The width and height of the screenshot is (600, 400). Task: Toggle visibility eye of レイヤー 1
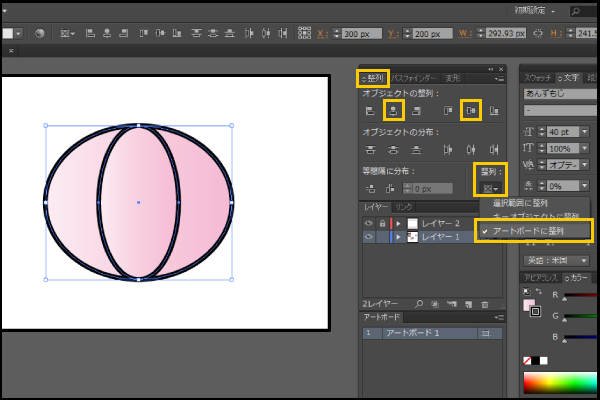pyautogui.click(x=368, y=237)
